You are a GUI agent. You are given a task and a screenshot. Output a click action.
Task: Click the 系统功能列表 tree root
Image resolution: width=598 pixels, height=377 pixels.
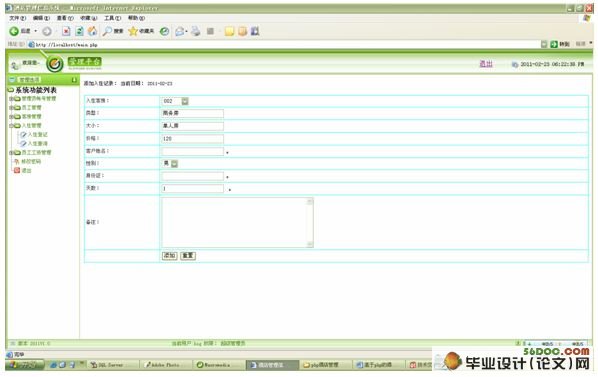pos(35,90)
